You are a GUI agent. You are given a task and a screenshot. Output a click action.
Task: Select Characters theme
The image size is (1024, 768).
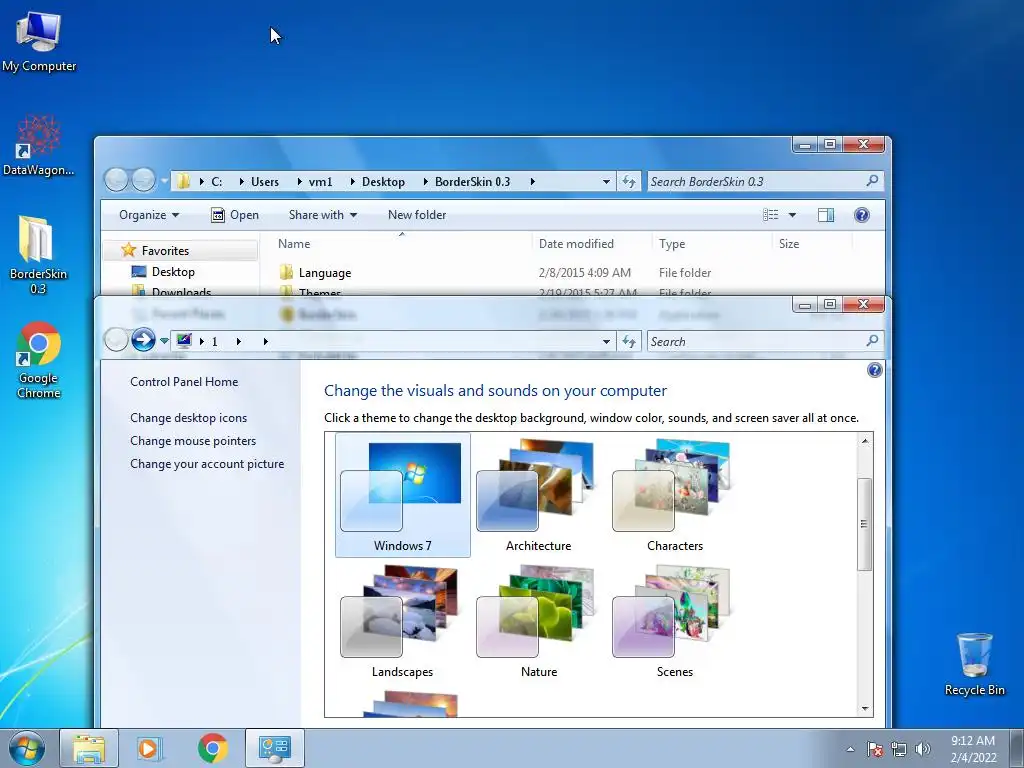tap(675, 496)
